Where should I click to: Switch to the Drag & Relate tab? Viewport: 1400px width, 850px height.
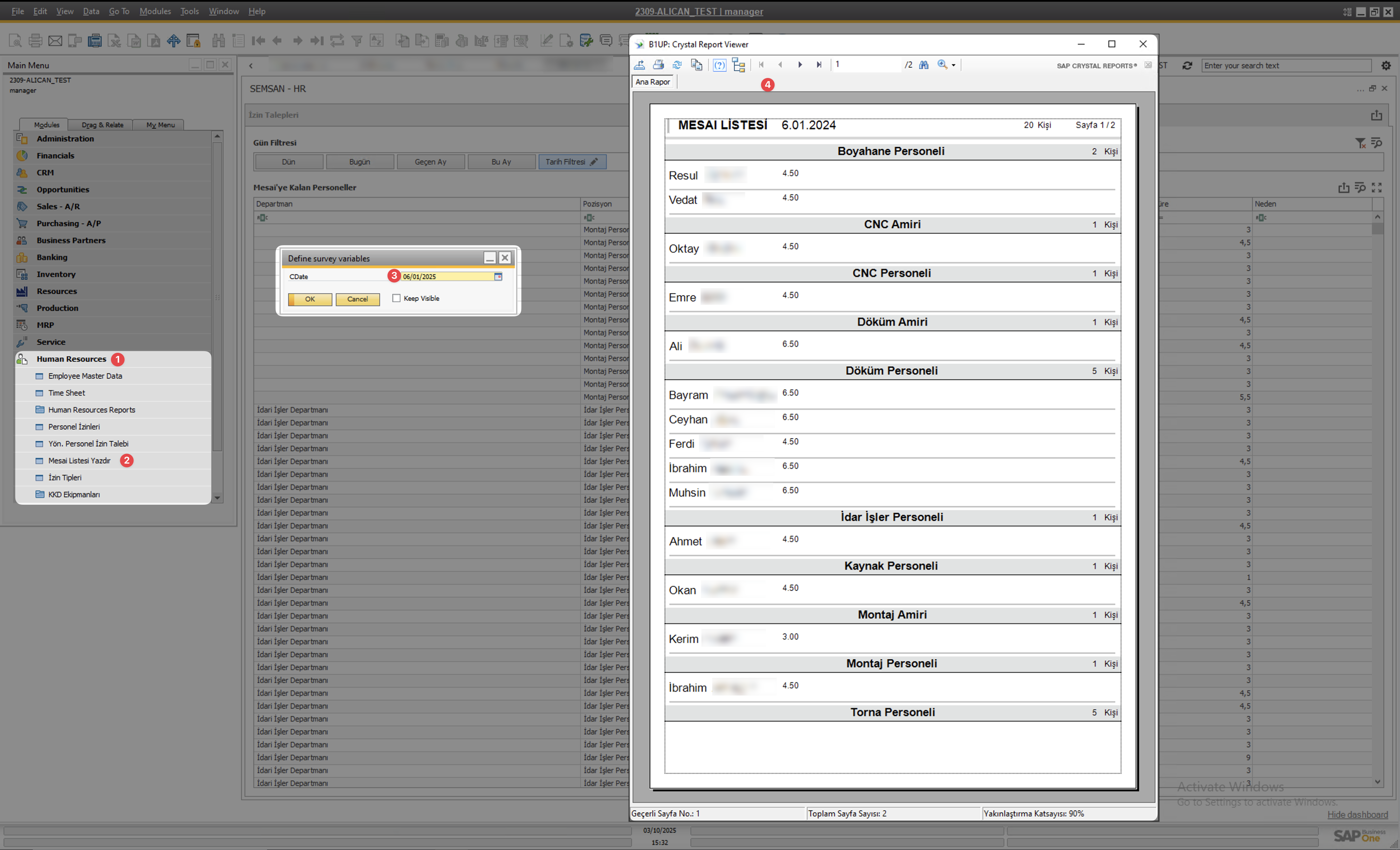[102, 125]
